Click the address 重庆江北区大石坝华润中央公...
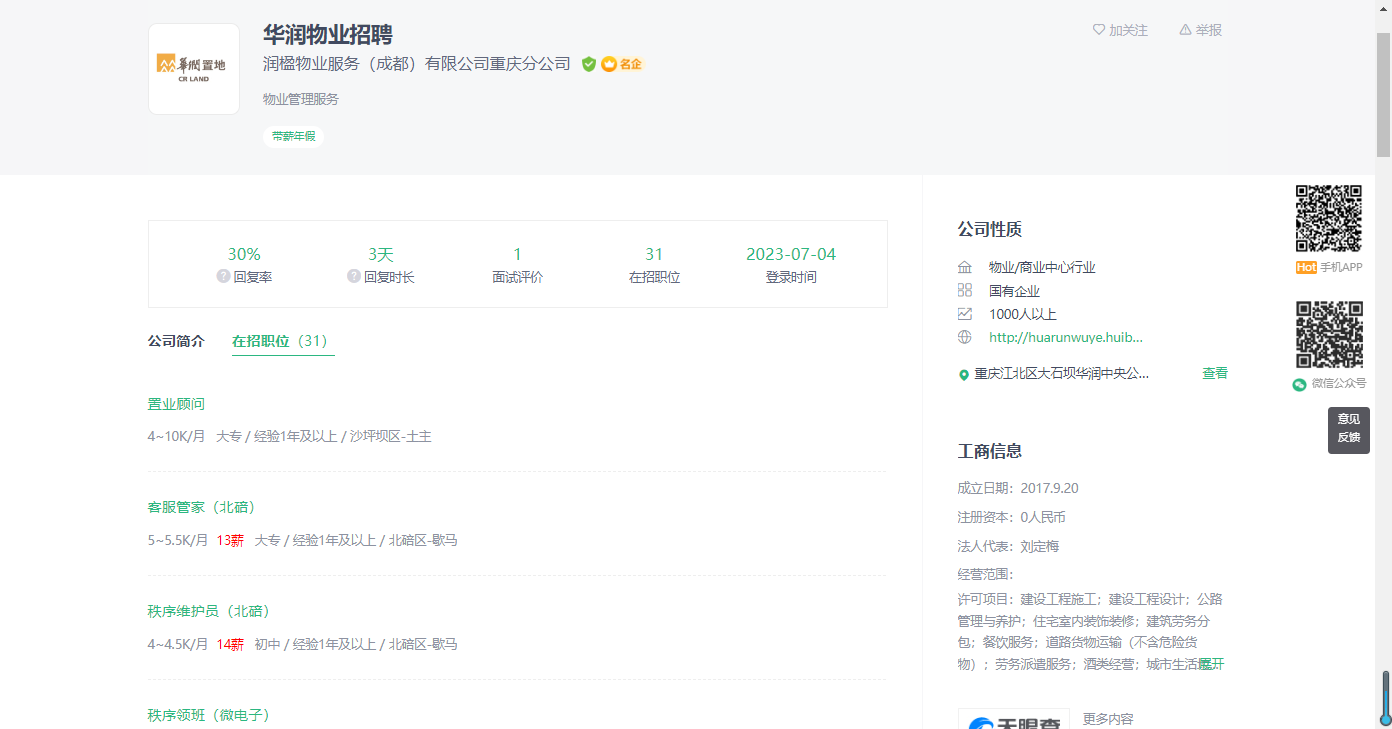Viewport: 1392px width, 729px height. pos(1062,373)
